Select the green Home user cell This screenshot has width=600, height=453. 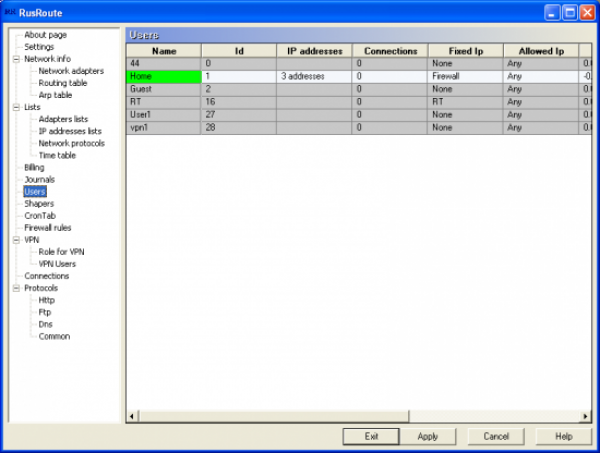164,77
